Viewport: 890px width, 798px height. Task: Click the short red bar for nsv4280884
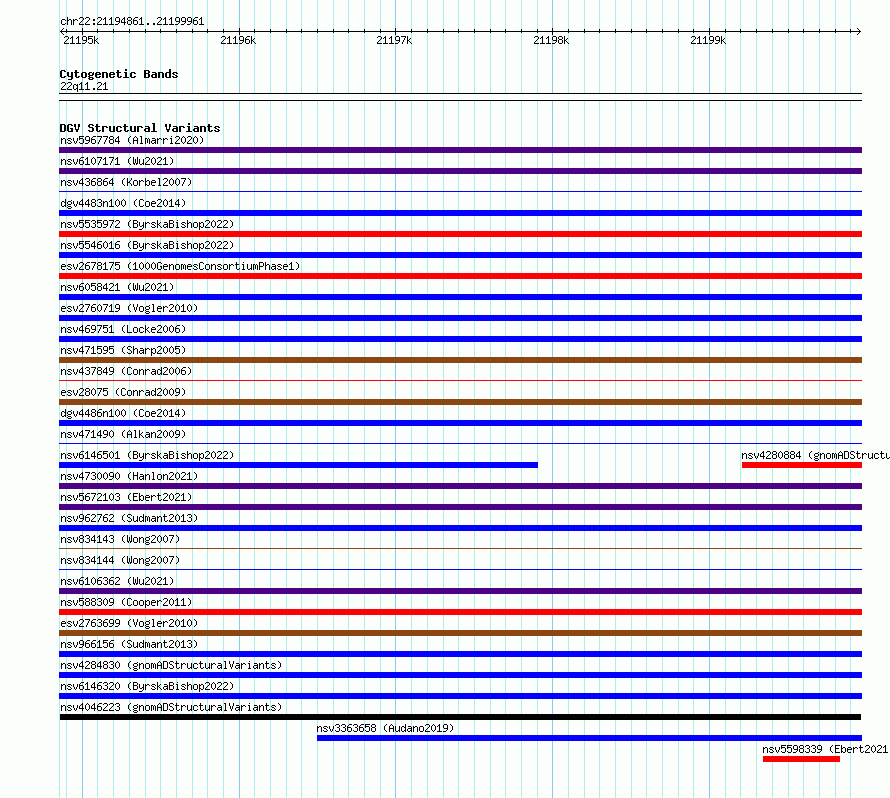pyautogui.click(x=802, y=465)
